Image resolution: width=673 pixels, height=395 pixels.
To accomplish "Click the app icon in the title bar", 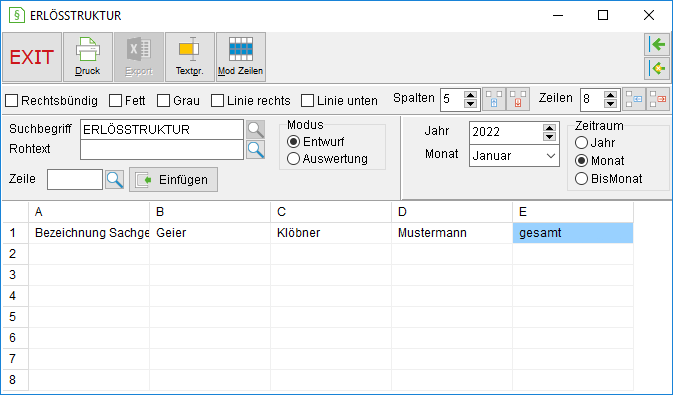I will 17,15.
